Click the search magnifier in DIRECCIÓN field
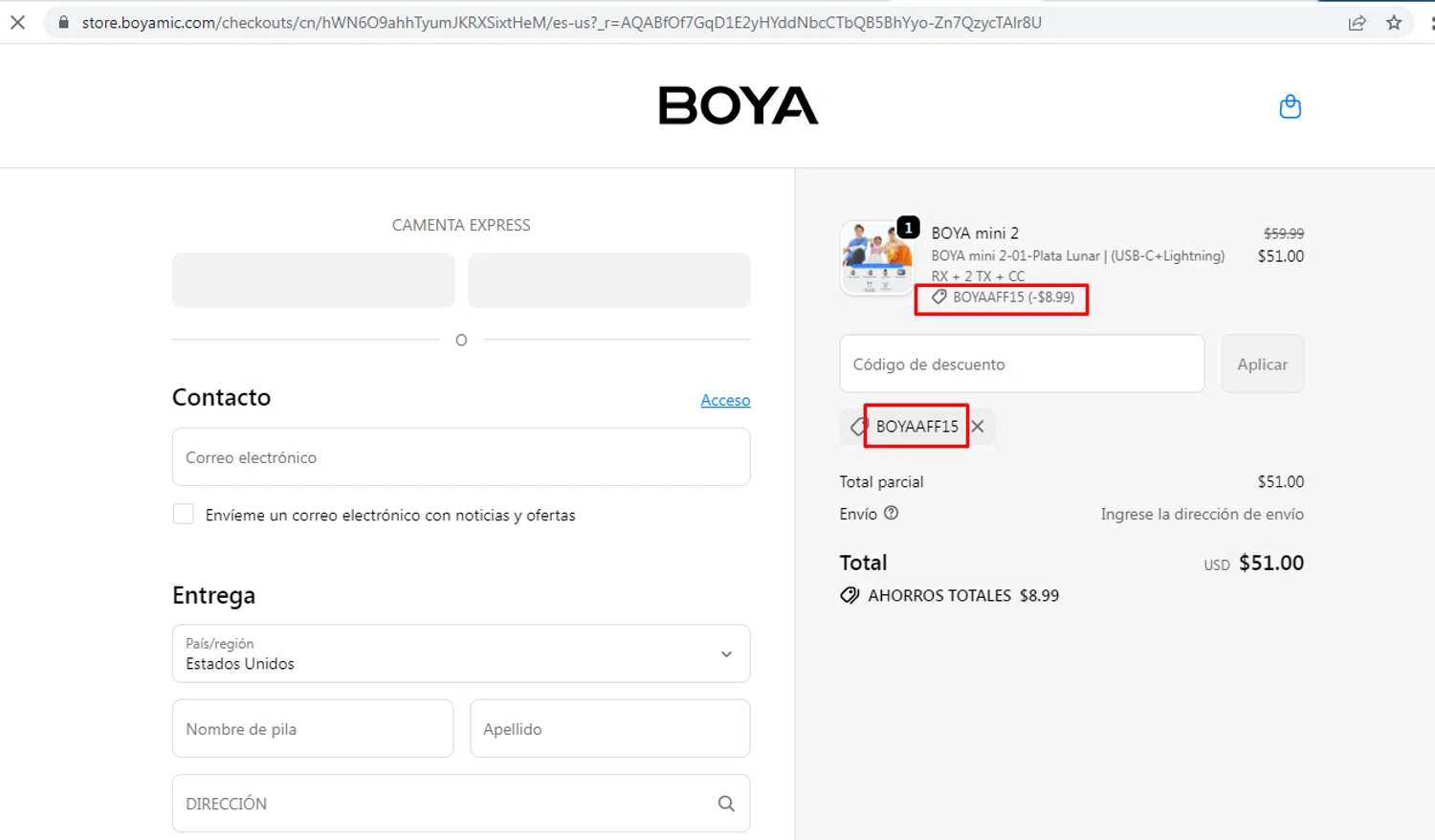1435x840 pixels. 726,804
